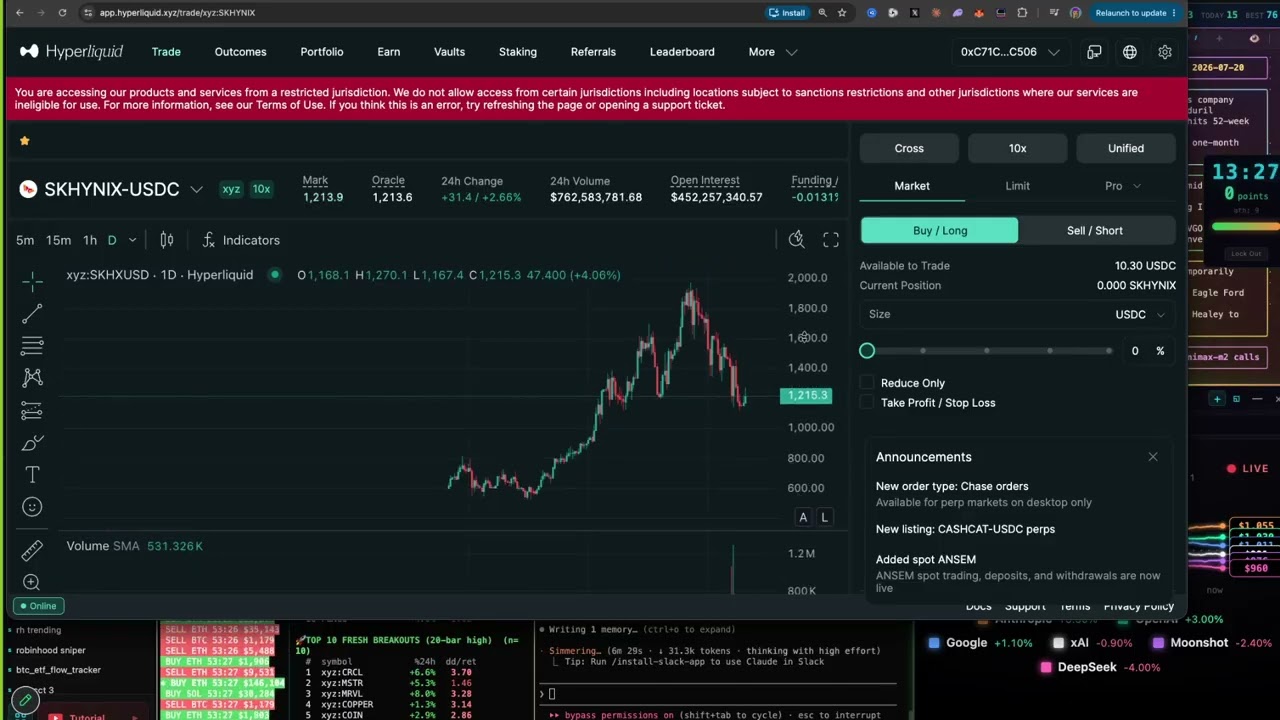
Task: Navigate to the Vaults page
Action: (x=449, y=52)
